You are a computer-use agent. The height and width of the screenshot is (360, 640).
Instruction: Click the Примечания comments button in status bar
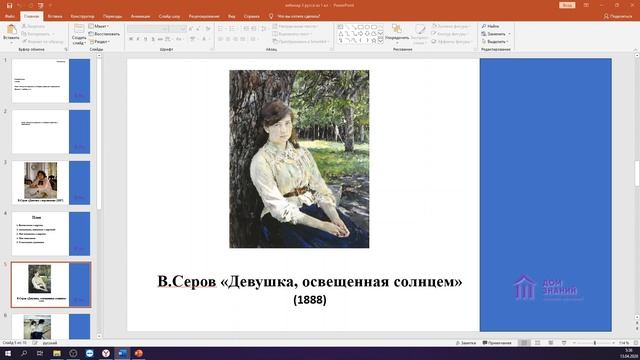(497, 343)
